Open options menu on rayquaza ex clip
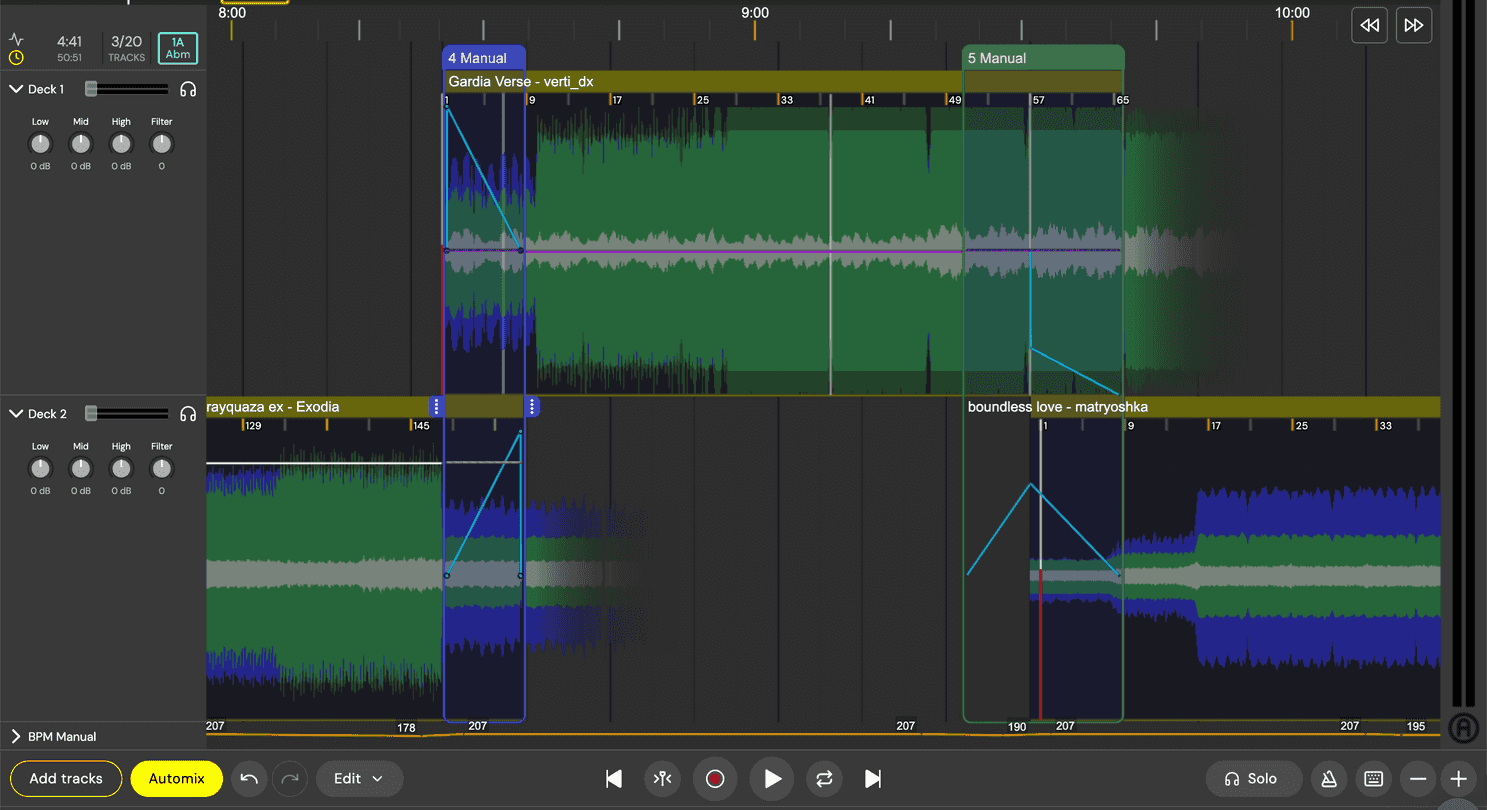Screen dimensions: 1487x810 pos(435,407)
